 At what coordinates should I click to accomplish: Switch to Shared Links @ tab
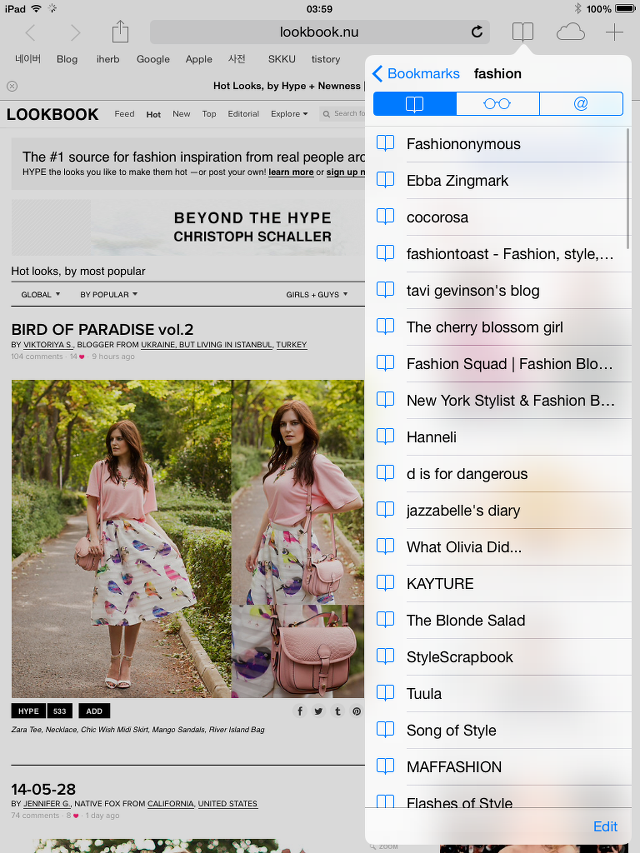point(581,103)
